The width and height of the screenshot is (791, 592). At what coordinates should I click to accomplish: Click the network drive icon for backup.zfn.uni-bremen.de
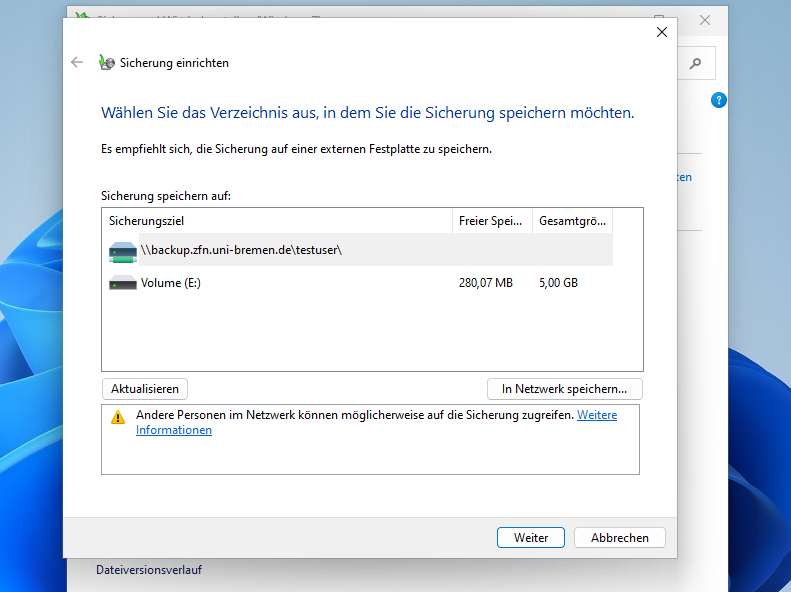(x=122, y=250)
